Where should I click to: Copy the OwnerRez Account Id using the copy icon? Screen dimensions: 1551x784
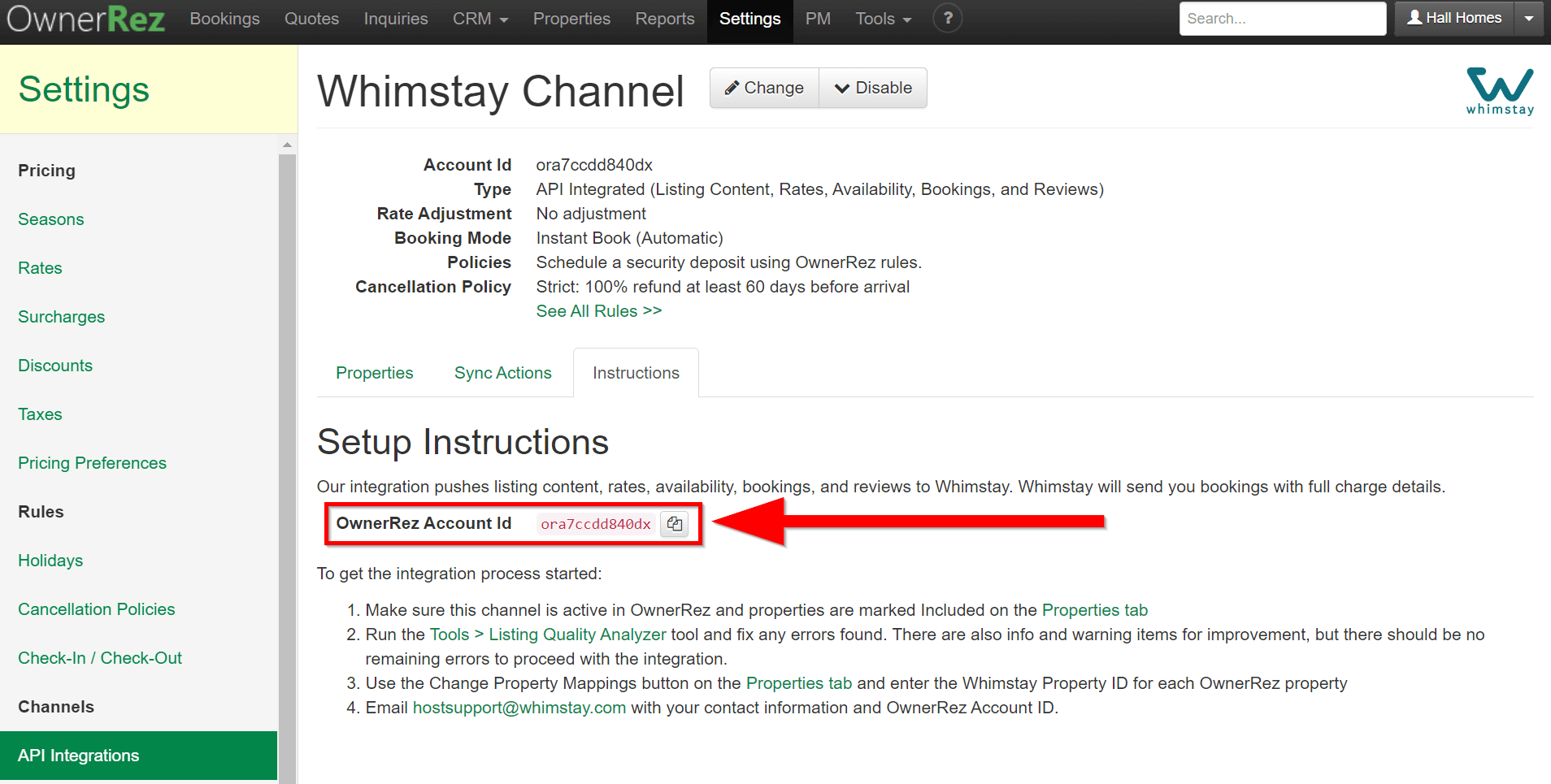point(674,524)
